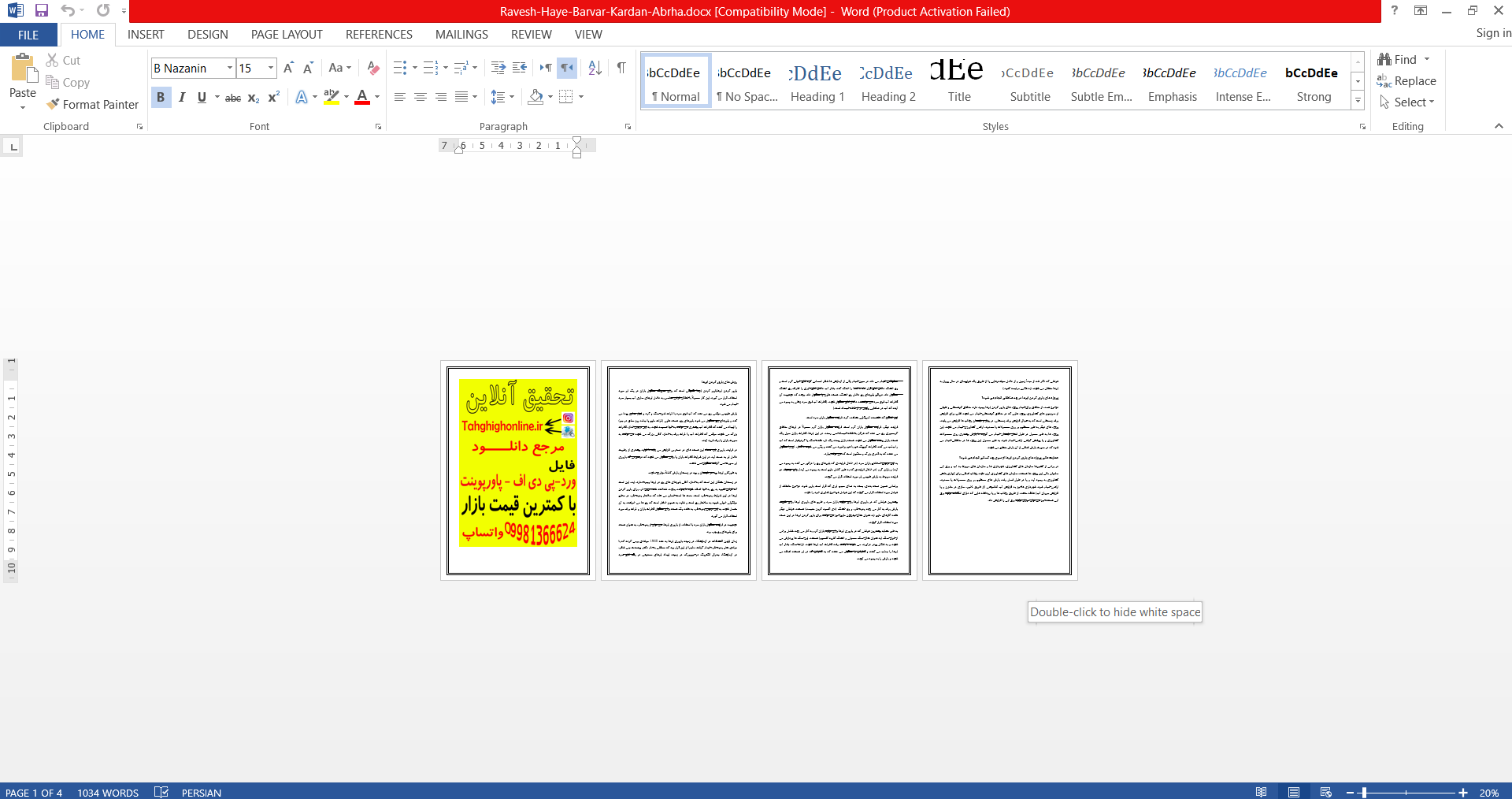Open the Font dialog launcher
Viewport: 1512px width, 799px height.
tap(378, 127)
